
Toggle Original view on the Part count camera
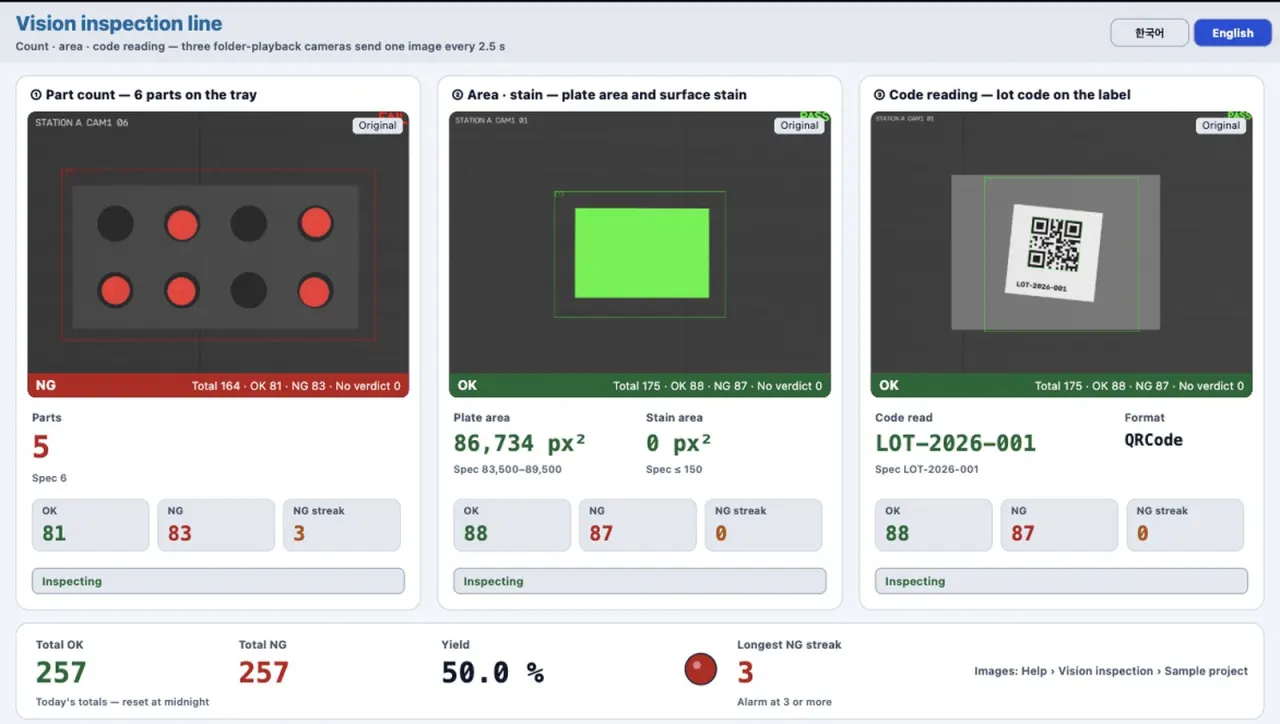[x=378, y=126]
